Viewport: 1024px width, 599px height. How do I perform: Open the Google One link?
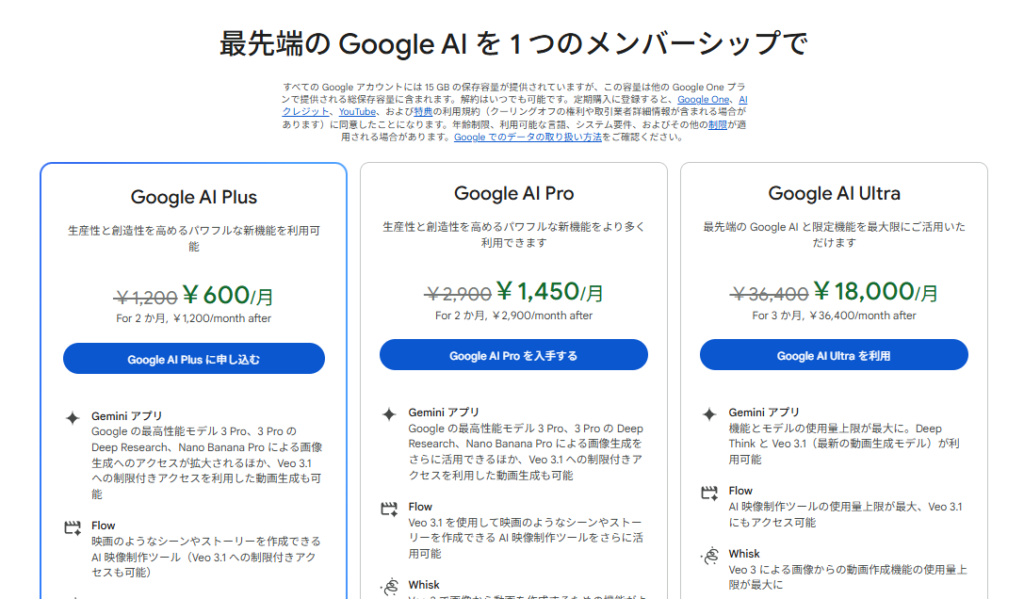tap(702, 99)
